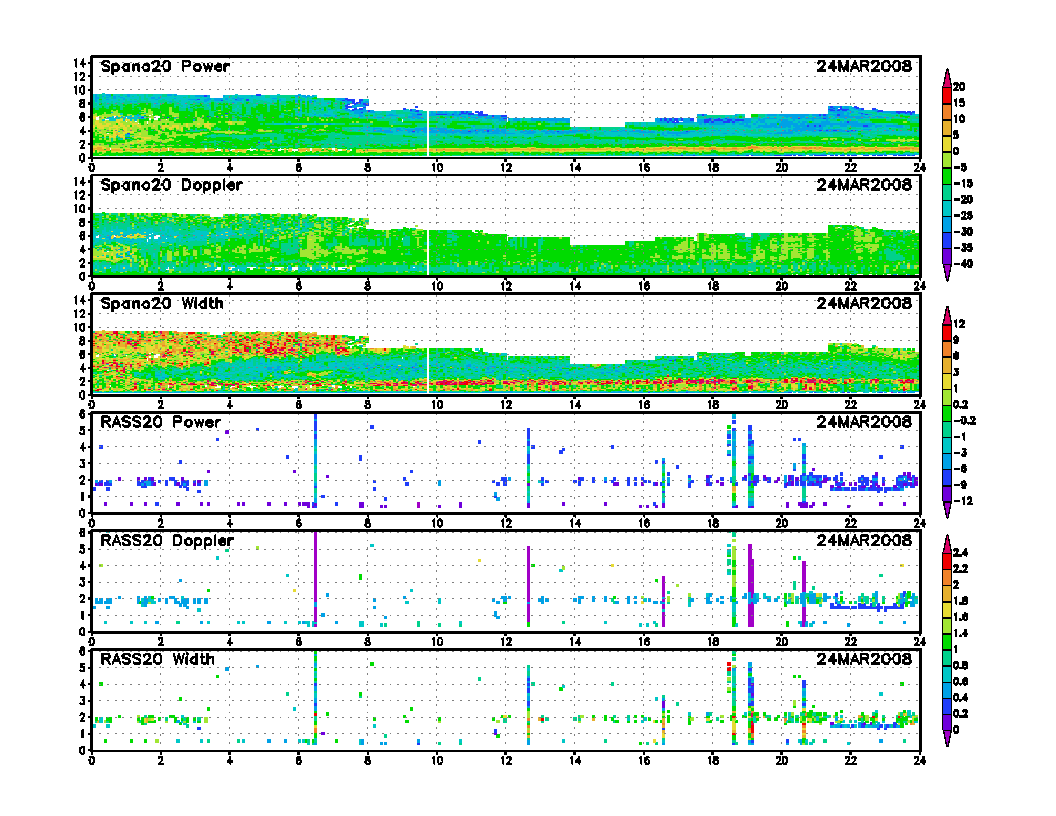Click the hour 18 tick label under Spano20 Power

point(713,168)
